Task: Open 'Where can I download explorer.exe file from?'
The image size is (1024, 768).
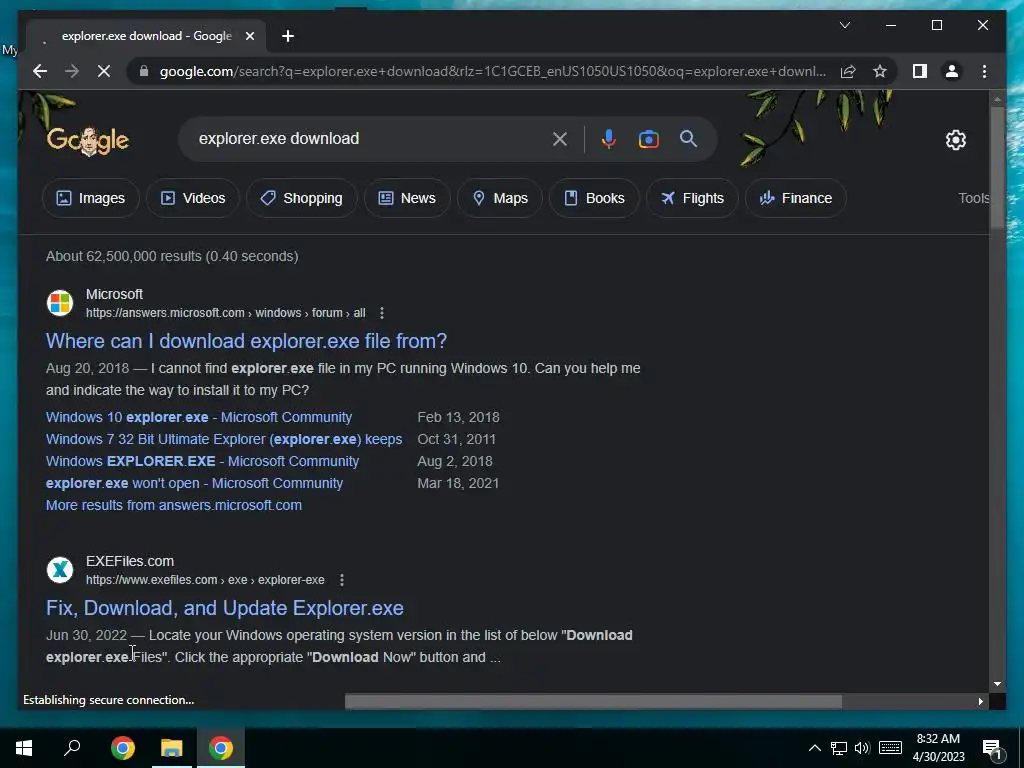Action: (246, 341)
